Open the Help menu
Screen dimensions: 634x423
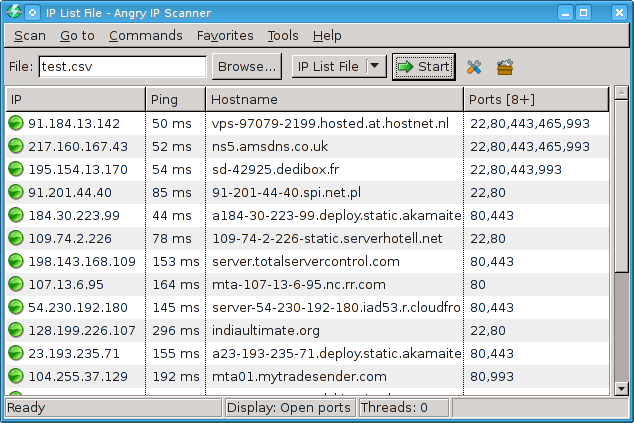(327, 36)
